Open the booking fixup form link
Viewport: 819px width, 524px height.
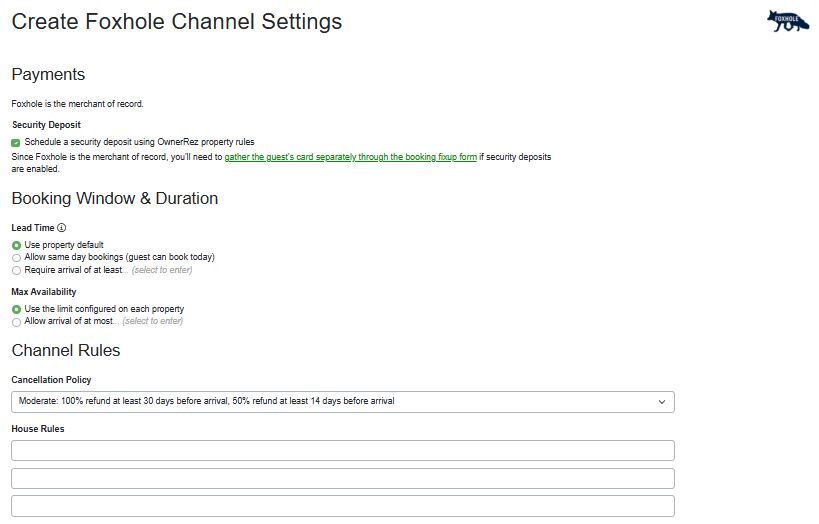pyautogui.click(x=350, y=157)
